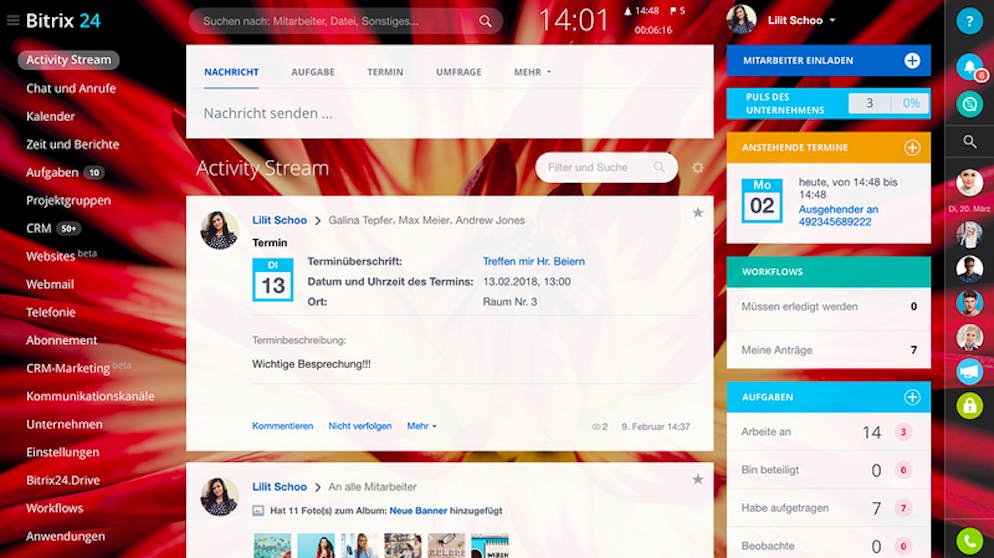Expand the Mehr dropdown in message tabs
The image size is (994, 558).
532,72
